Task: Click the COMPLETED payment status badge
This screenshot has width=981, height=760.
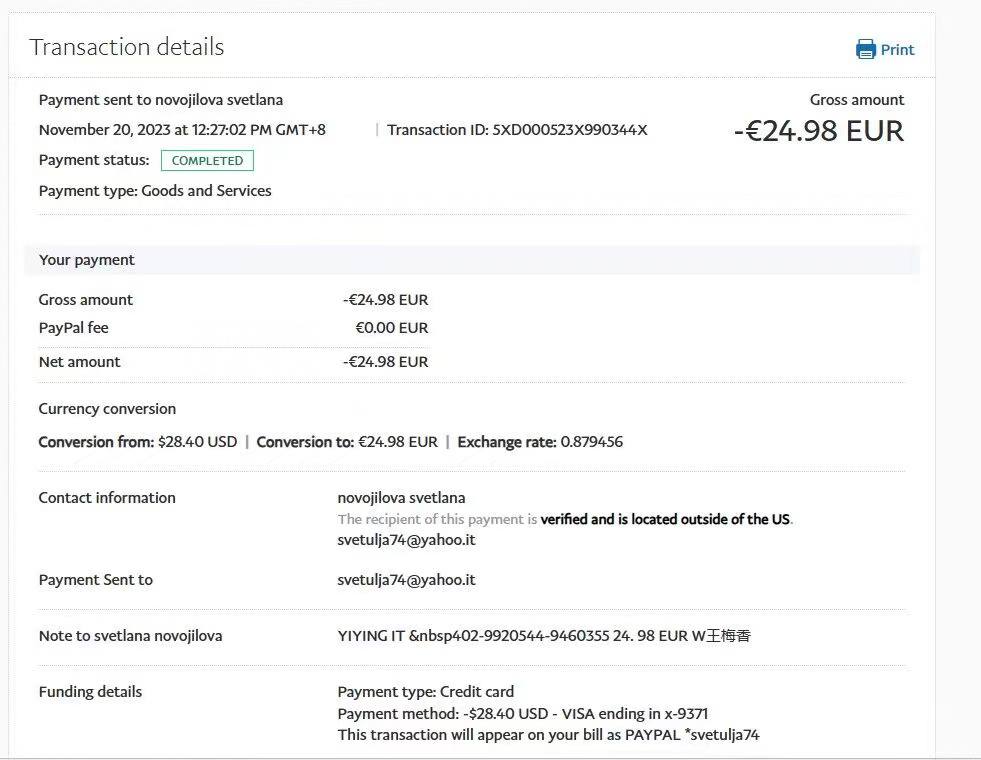Action: [207, 160]
